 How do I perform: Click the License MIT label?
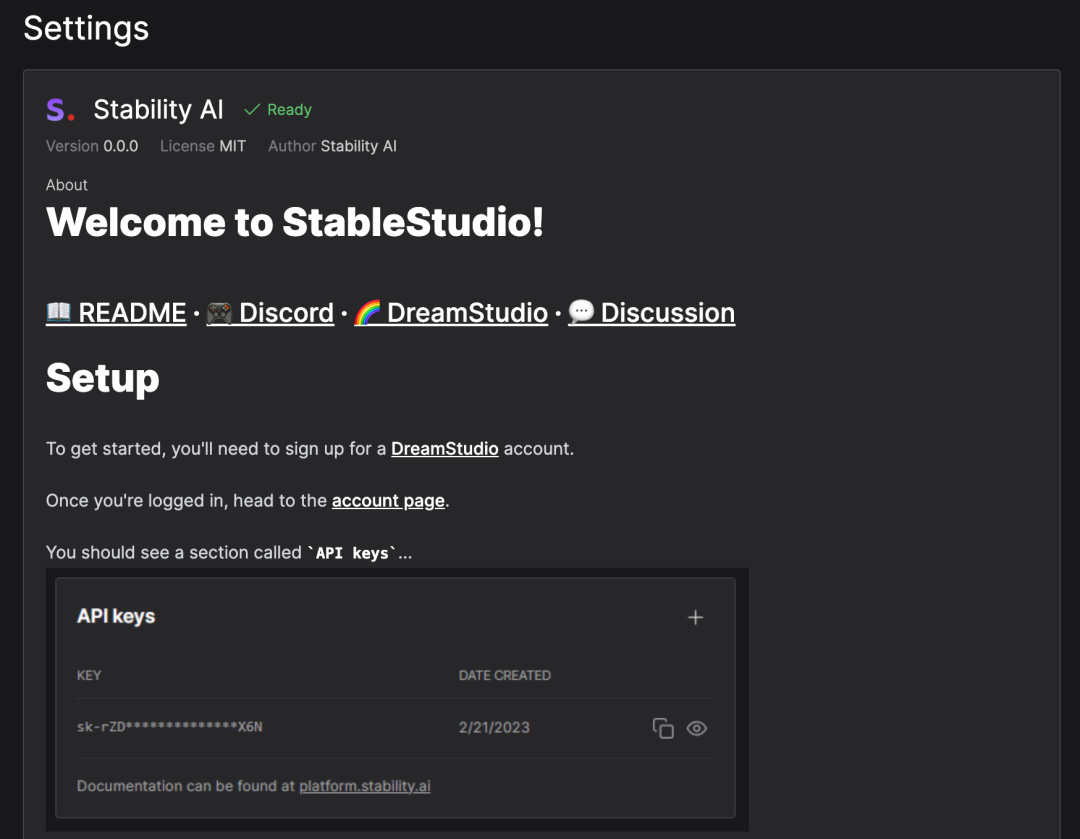pyautogui.click(x=202, y=146)
